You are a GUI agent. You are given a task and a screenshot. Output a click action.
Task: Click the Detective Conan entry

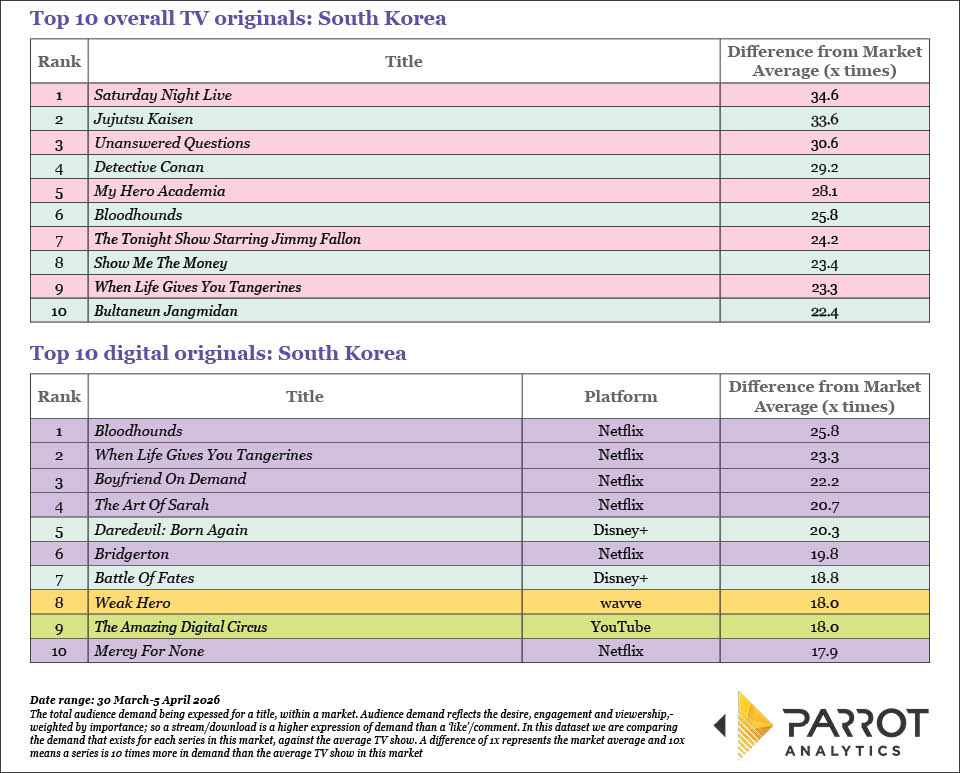click(x=149, y=167)
